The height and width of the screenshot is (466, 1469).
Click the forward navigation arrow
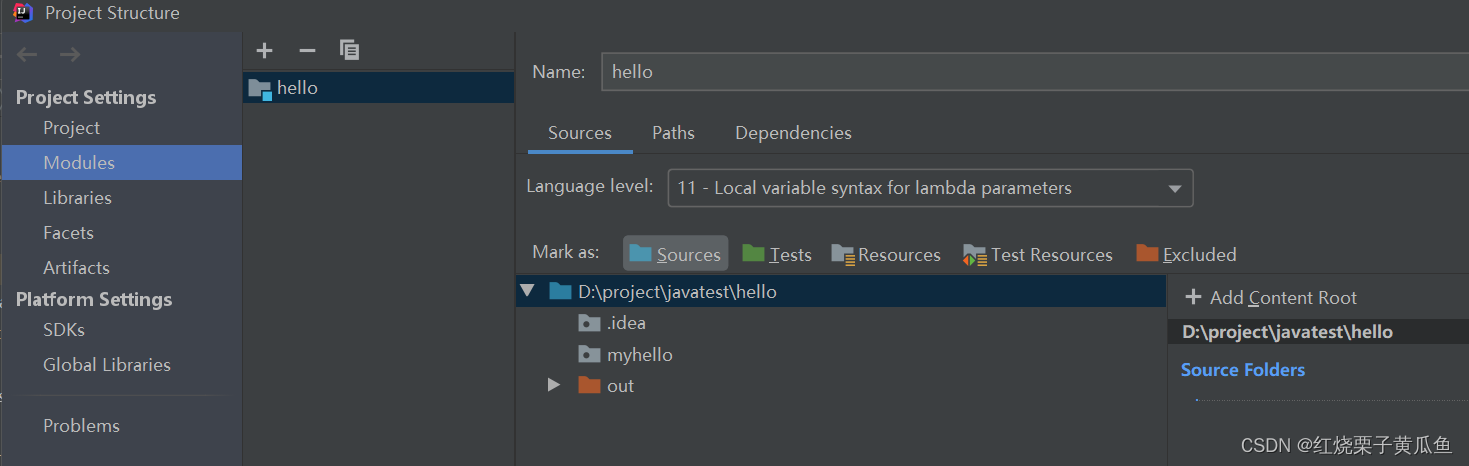click(x=69, y=55)
